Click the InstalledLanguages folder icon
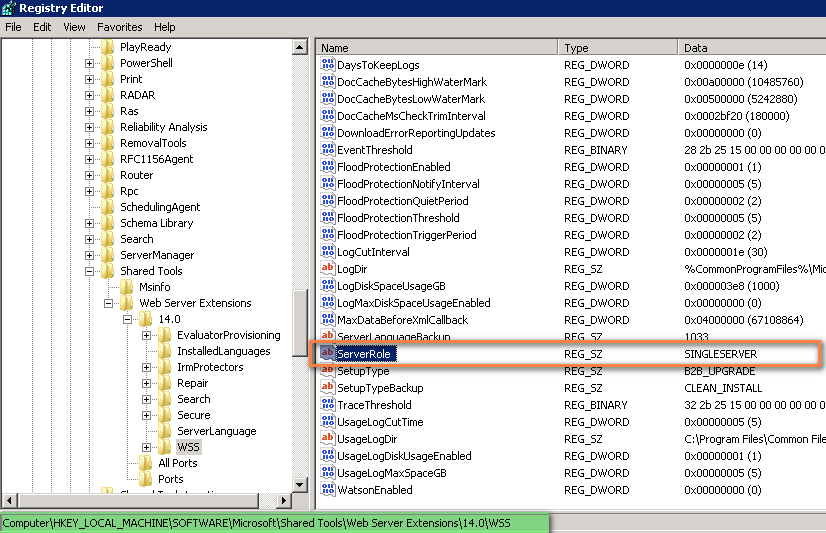The height and width of the screenshot is (533, 826). [164, 351]
